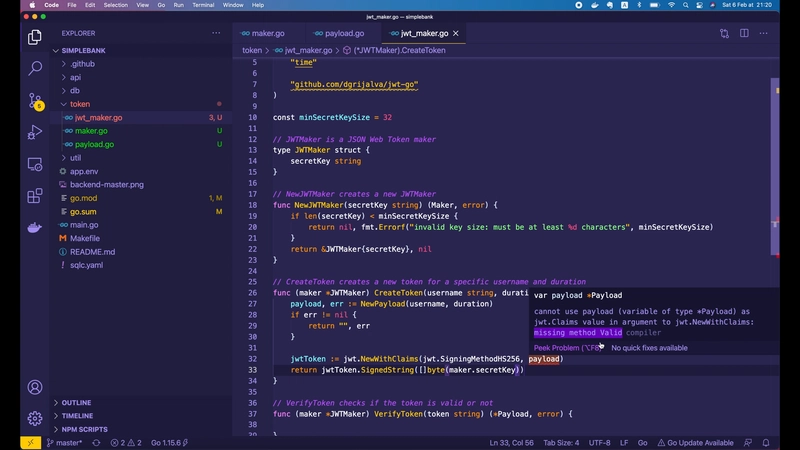Open go.mod in the file explorer

pyautogui.click(x=83, y=198)
